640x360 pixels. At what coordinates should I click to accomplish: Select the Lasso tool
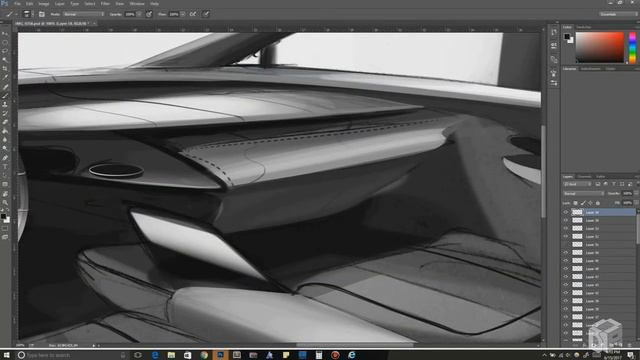coord(5,51)
